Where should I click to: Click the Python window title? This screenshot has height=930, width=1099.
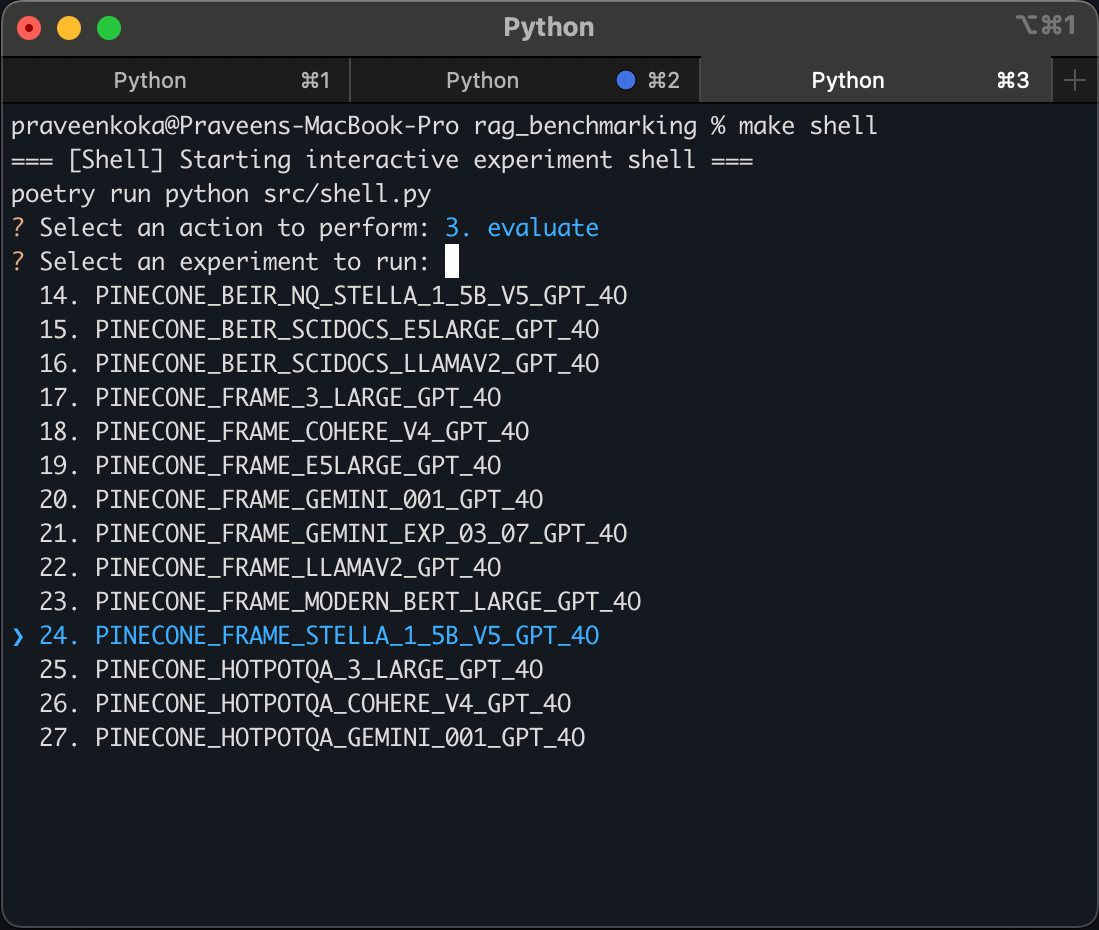point(549,27)
